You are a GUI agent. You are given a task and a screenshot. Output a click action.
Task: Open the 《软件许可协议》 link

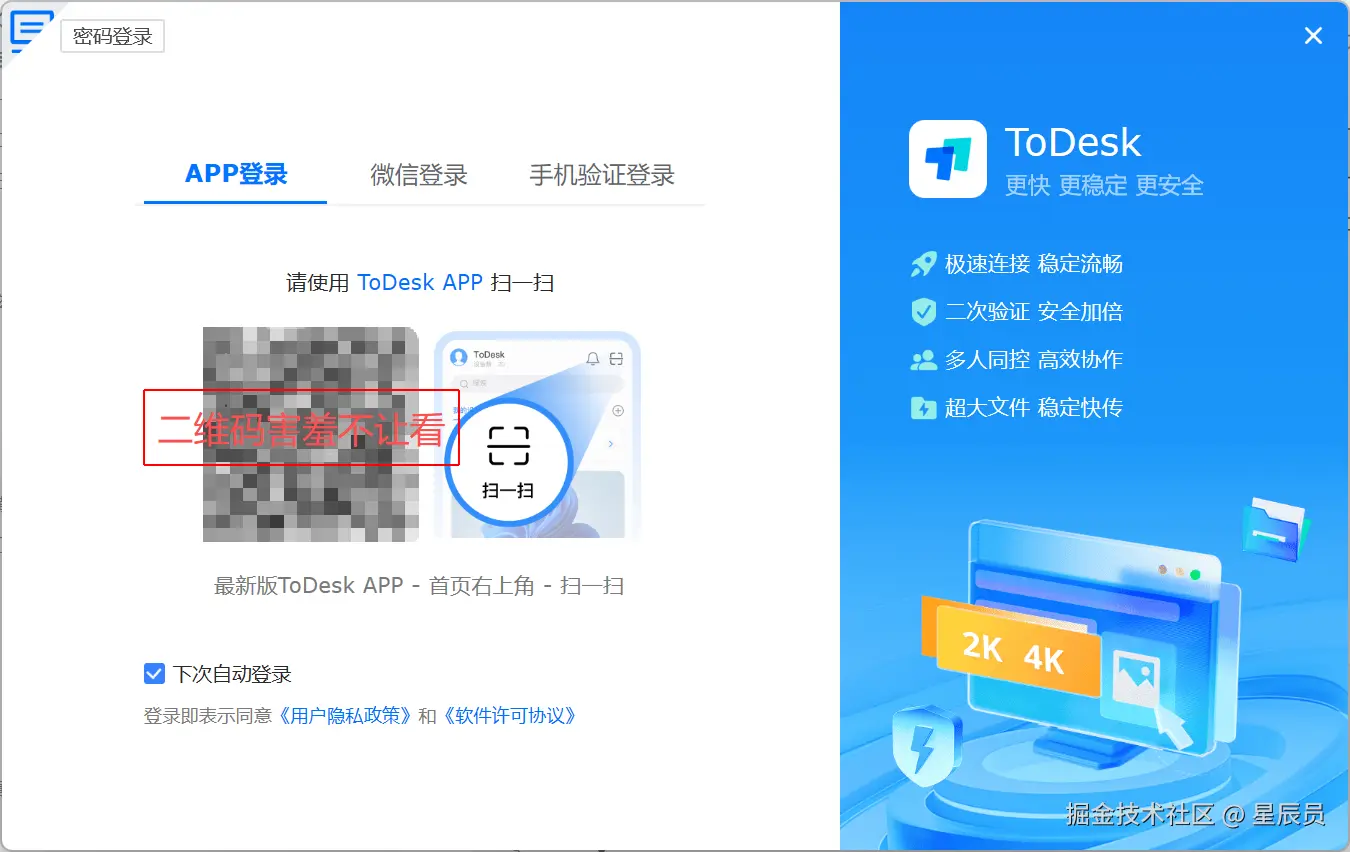[509, 716]
